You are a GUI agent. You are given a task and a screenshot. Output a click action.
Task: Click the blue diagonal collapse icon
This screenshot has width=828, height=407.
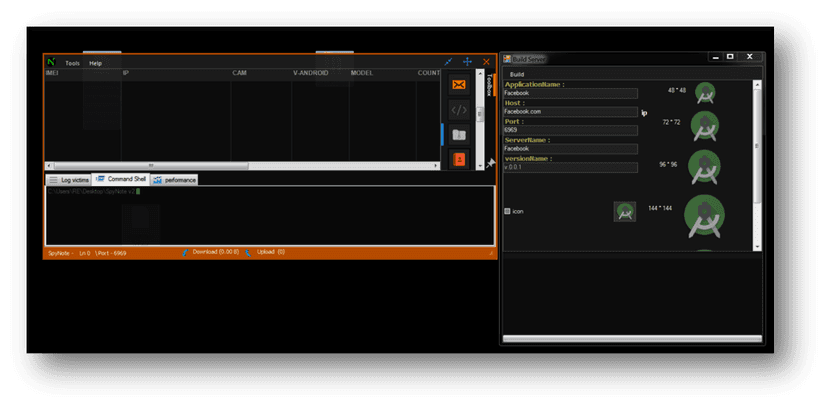pyautogui.click(x=448, y=62)
